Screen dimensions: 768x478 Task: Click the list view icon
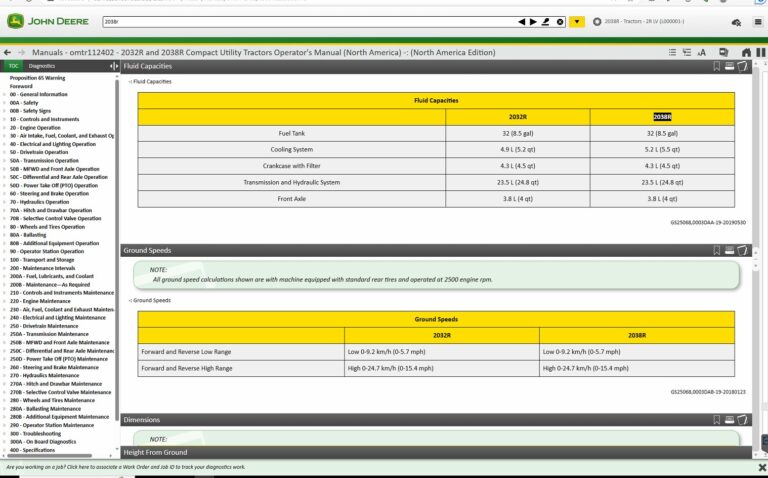pyautogui.click(x=672, y=52)
